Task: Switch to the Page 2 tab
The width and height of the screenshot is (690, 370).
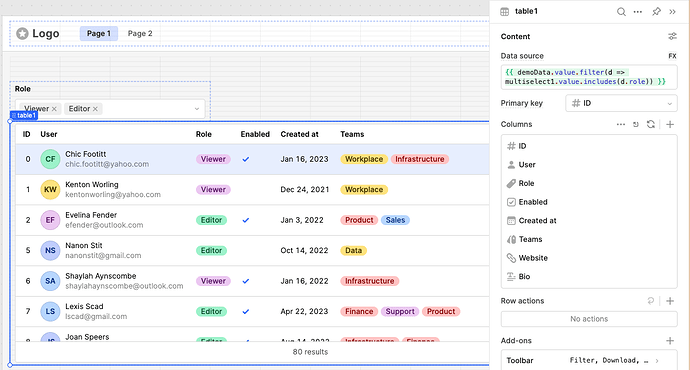Action: (x=140, y=33)
